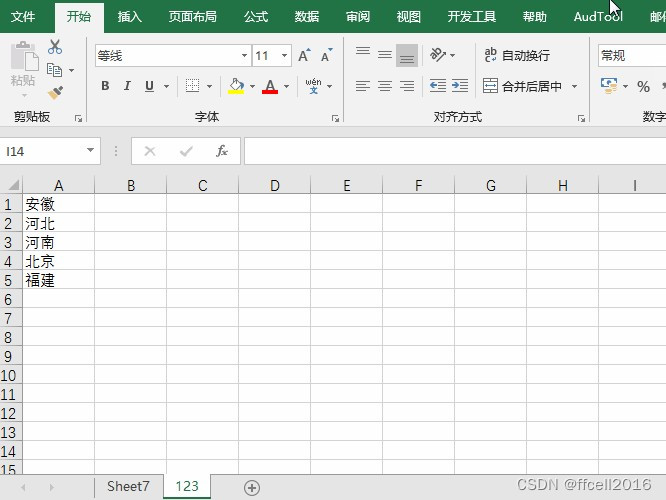Open underline style dropdown
Screen dimensions: 666x500
pos(166,86)
